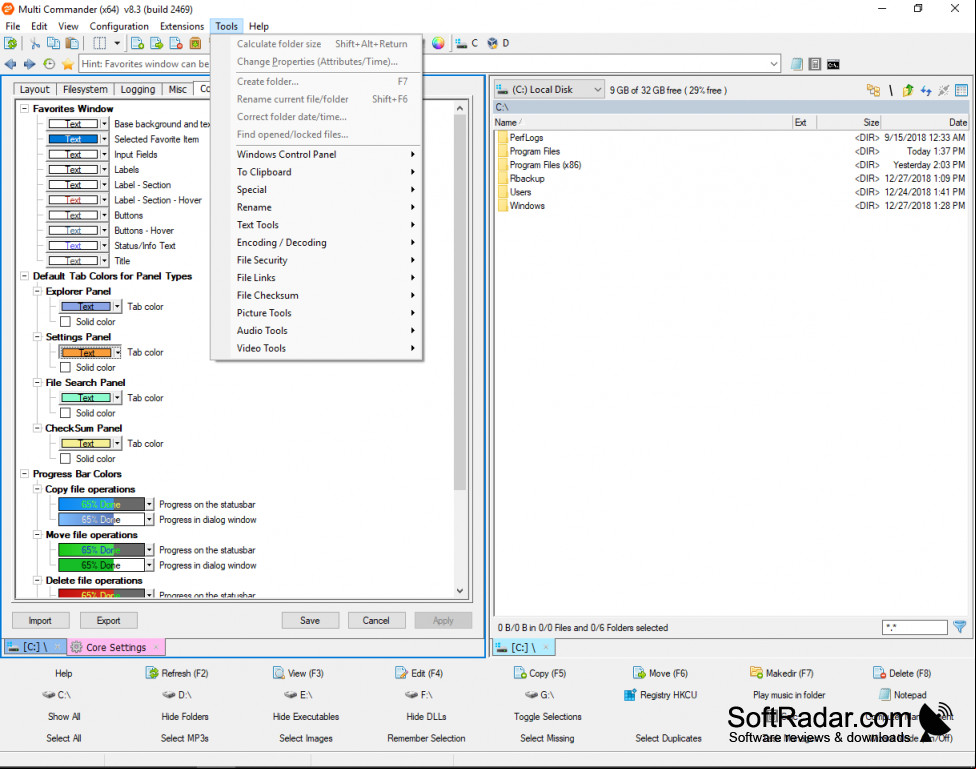This screenshot has width=976, height=769.
Task: Click the swap panels blue arrows icon
Action: coord(926,90)
